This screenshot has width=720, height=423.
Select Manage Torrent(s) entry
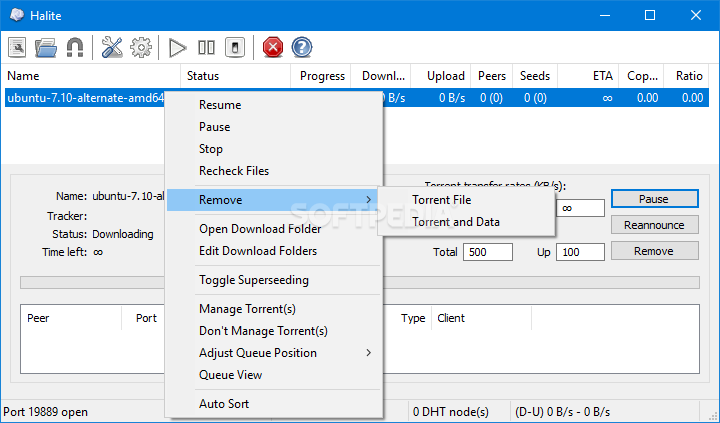(274, 309)
